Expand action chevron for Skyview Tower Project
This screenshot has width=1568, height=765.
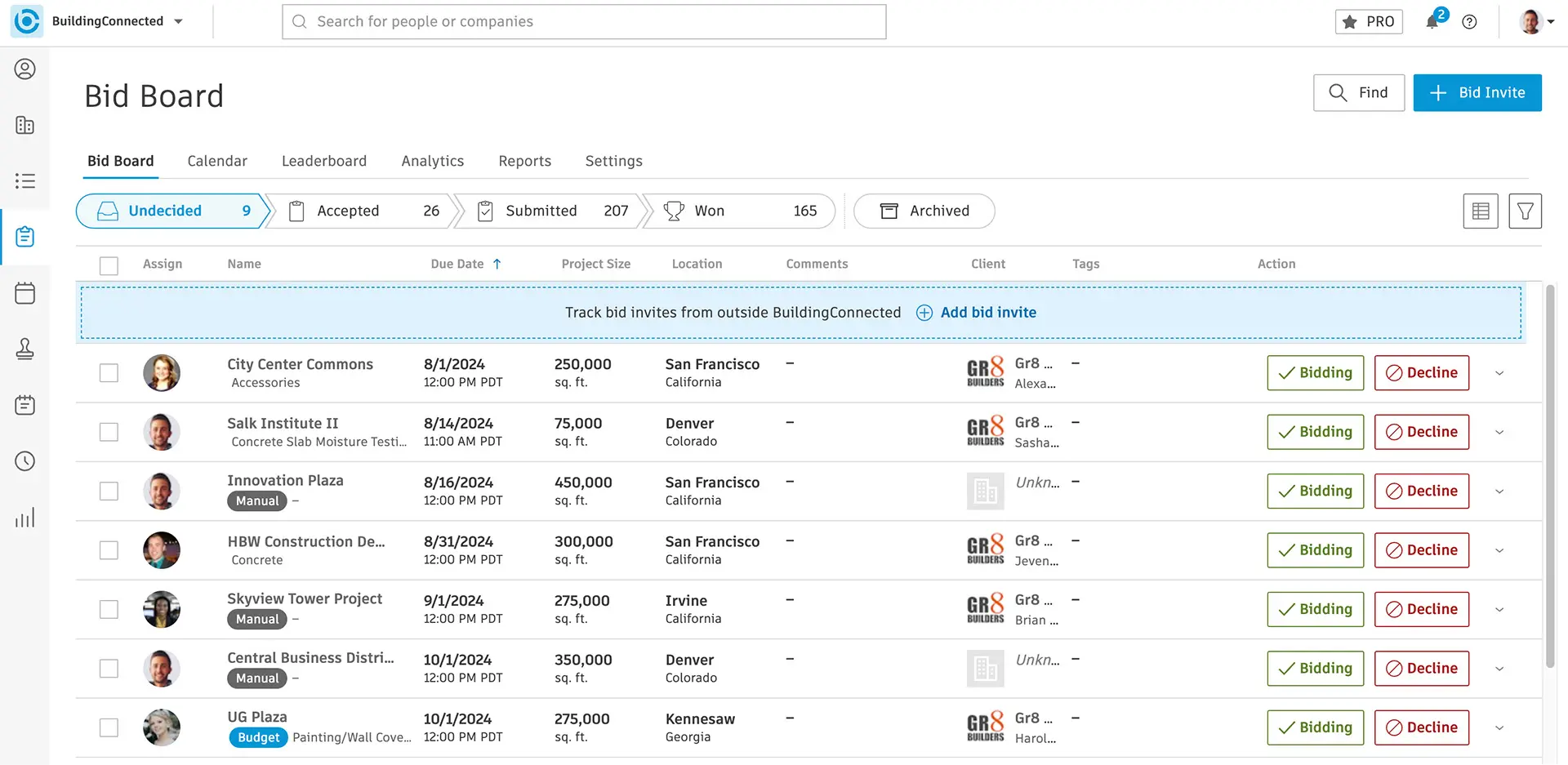(x=1499, y=610)
